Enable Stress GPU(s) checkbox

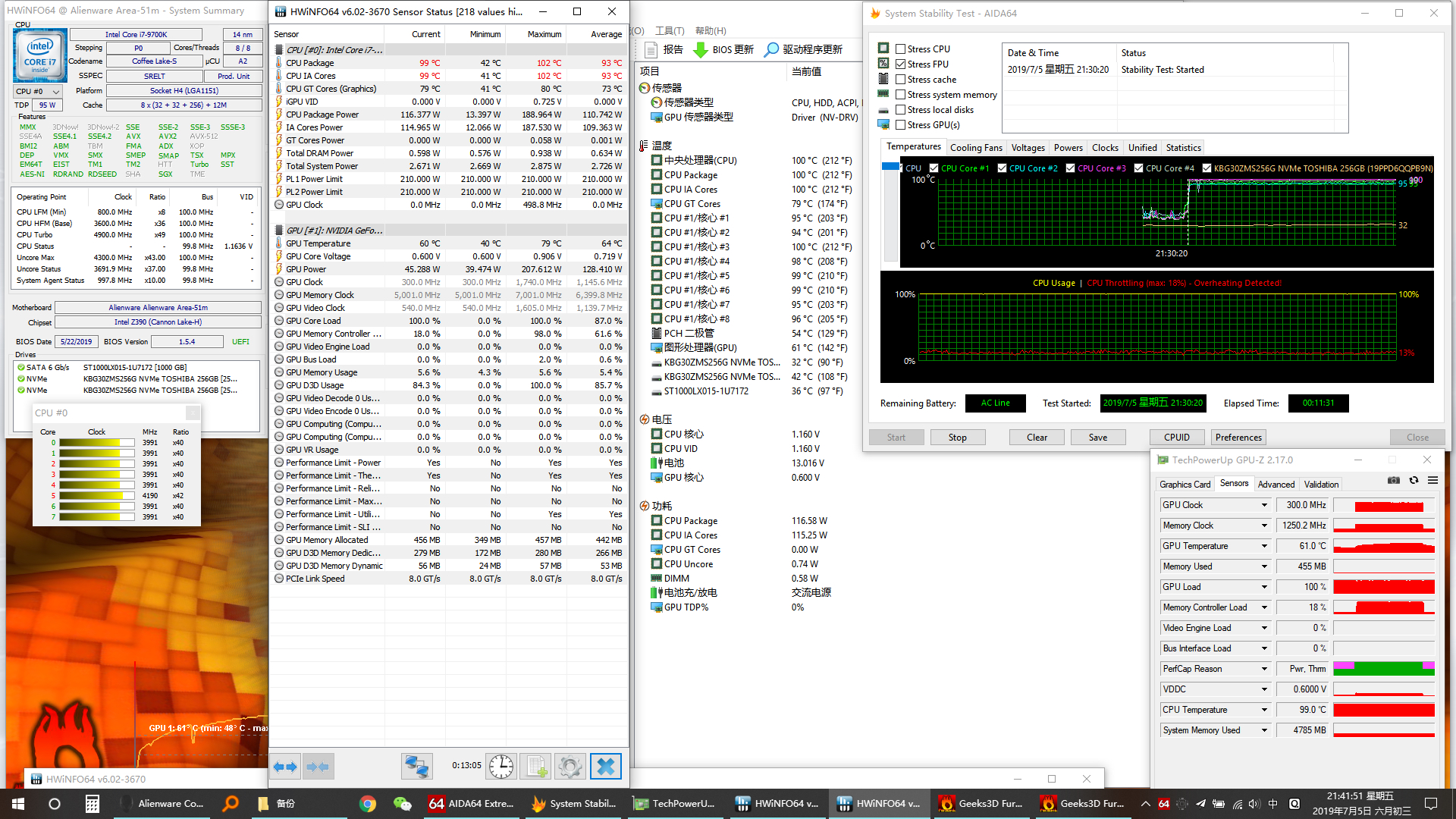click(901, 124)
